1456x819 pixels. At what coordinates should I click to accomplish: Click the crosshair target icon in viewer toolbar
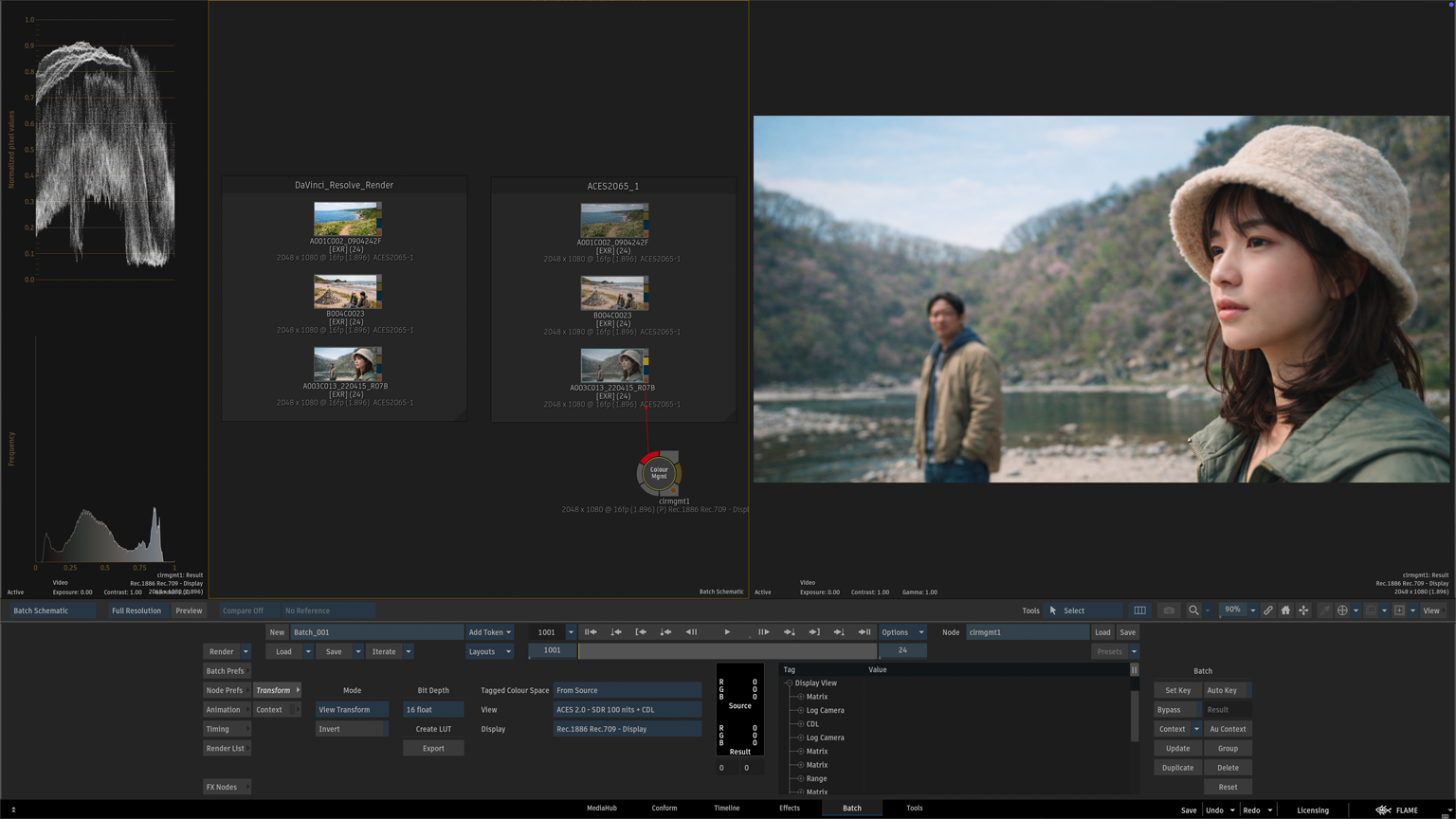pos(1342,610)
